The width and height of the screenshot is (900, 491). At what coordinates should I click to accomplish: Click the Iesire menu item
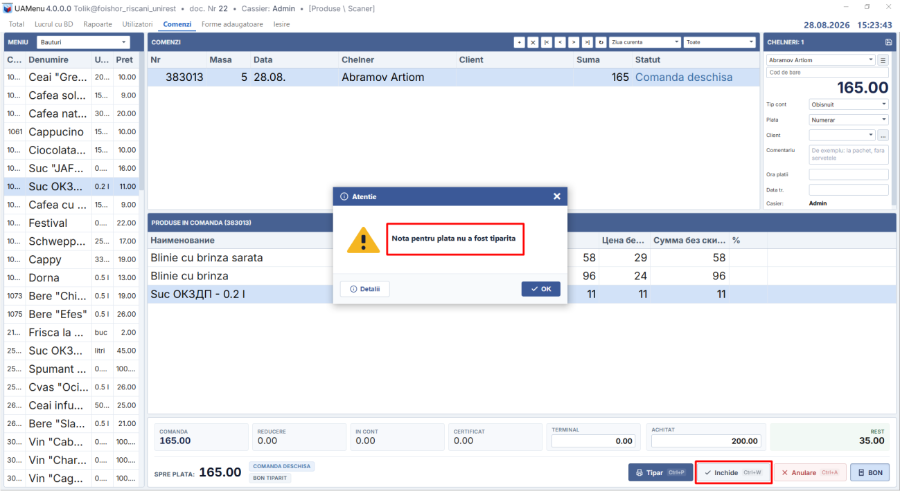tap(281, 24)
